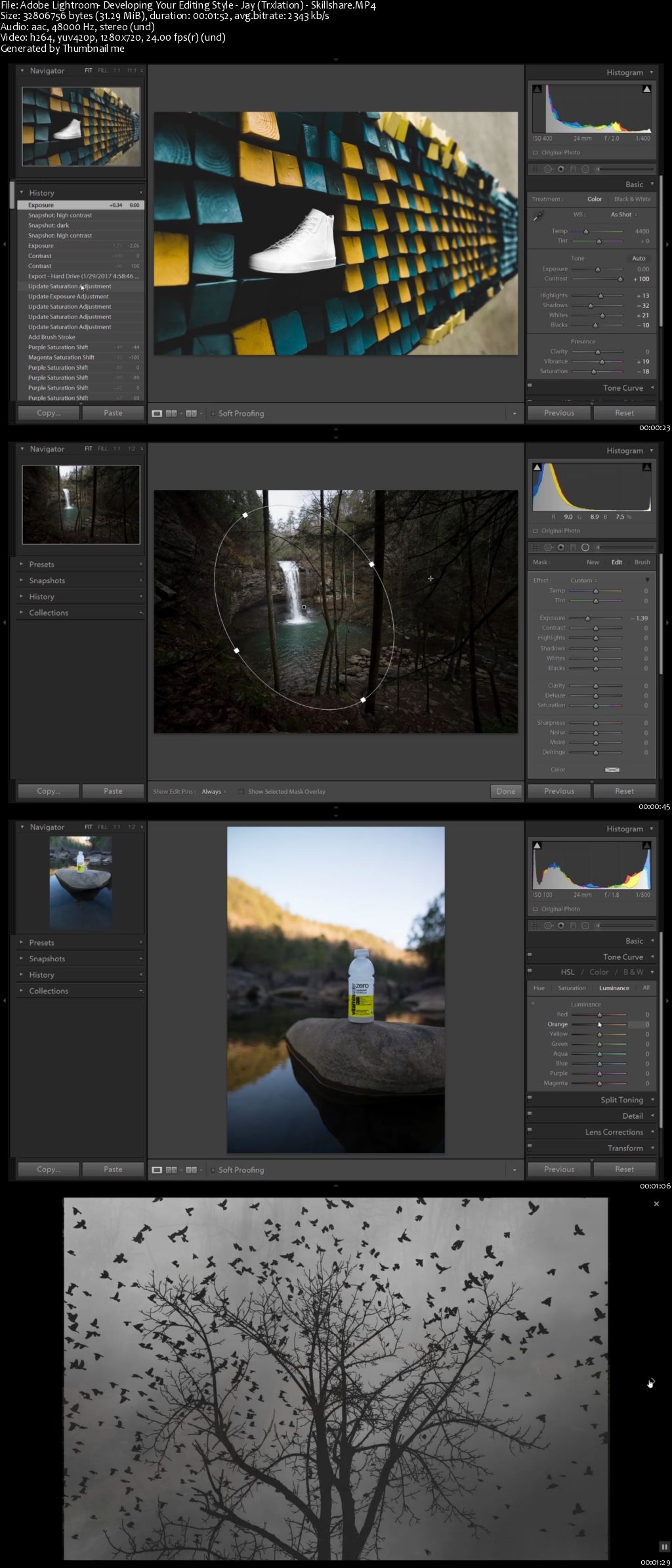
Task: Toggle HSL panel on/off switch
Action: coord(530,970)
